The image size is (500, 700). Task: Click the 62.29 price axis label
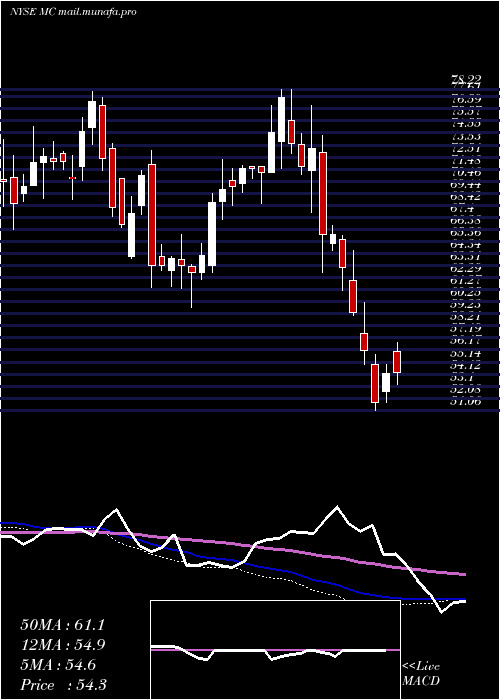click(466, 268)
